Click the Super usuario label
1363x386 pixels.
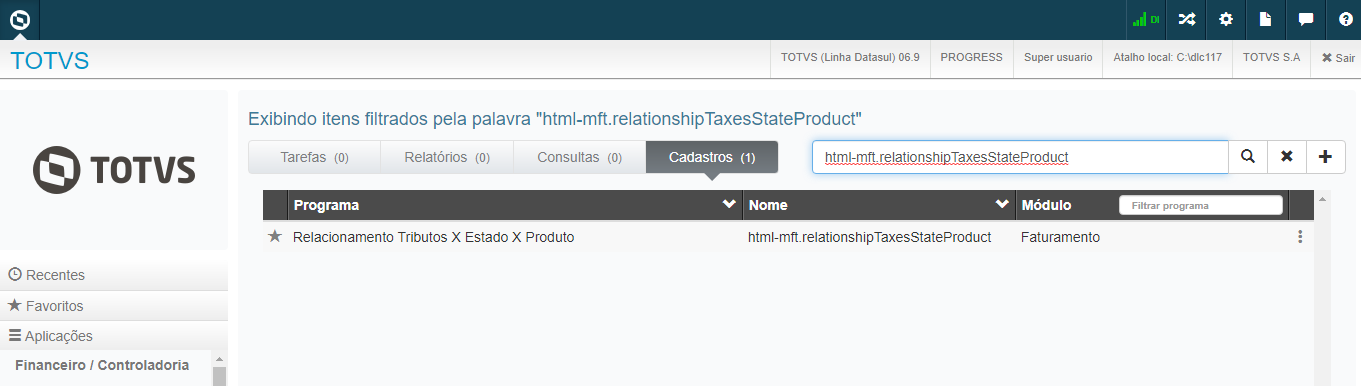1058,58
